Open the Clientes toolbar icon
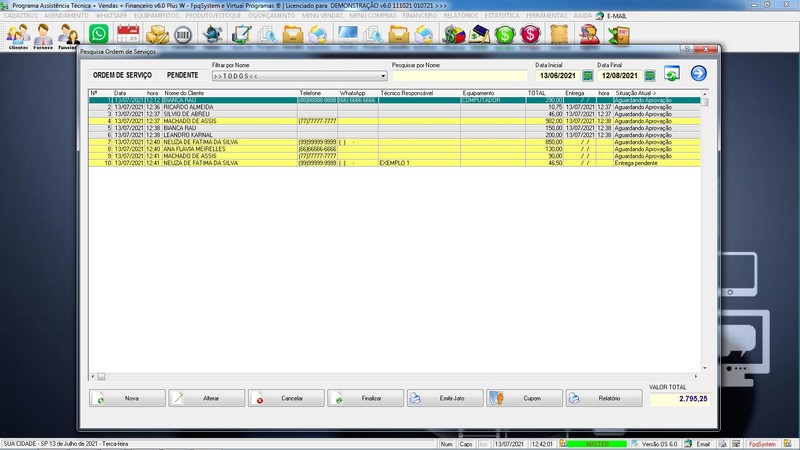 [x=18, y=36]
